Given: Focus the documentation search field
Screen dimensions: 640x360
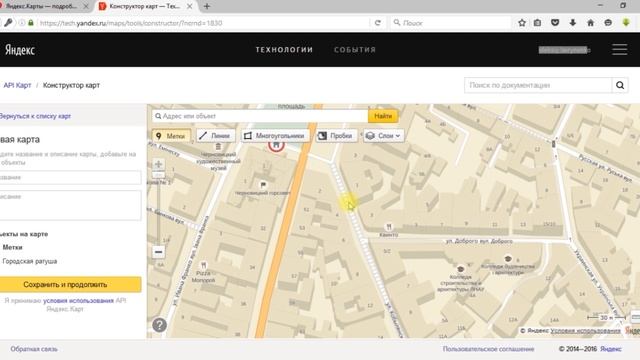Looking at the screenshot, I should (x=538, y=85).
